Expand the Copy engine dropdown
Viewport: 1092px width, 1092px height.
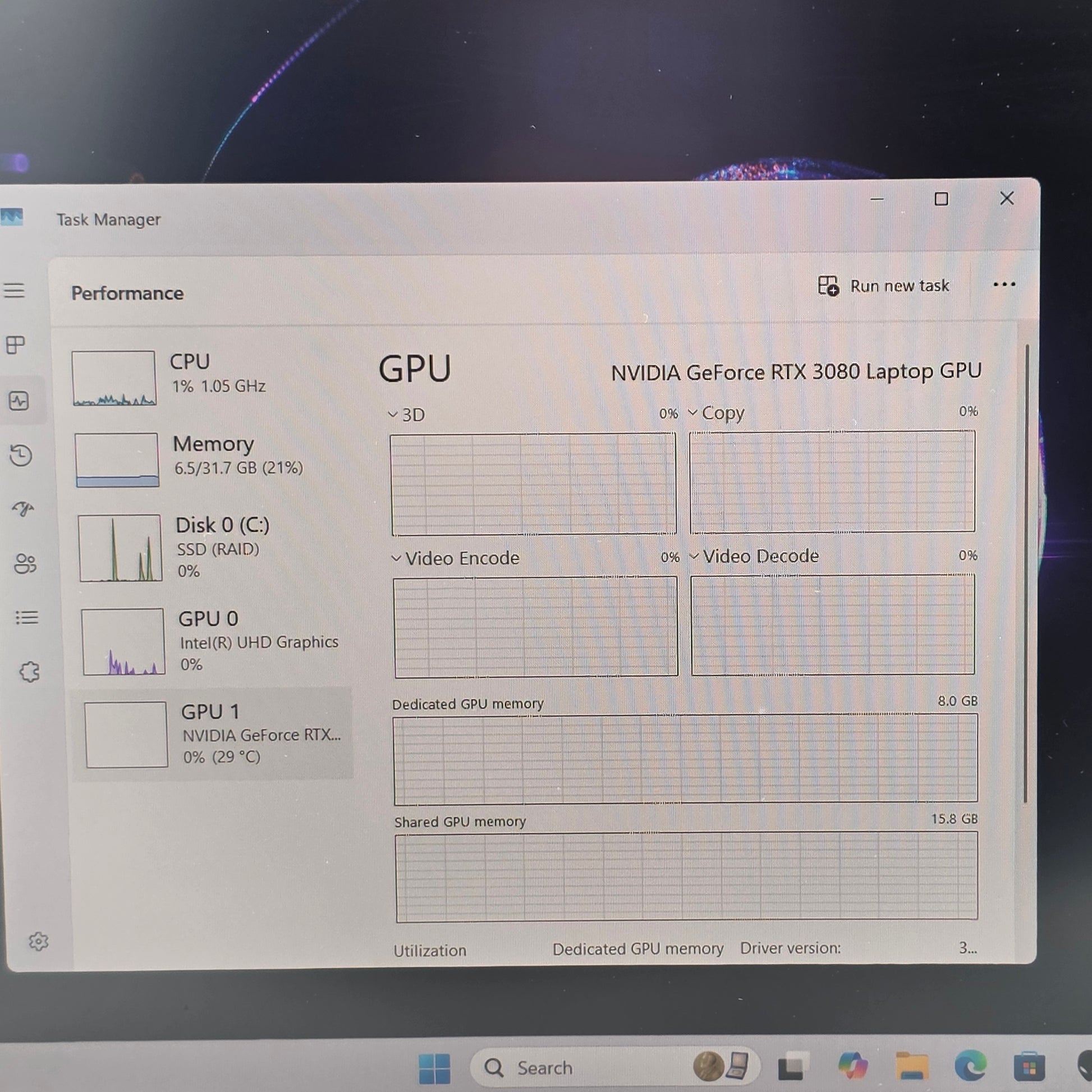(x=717, y=413)
